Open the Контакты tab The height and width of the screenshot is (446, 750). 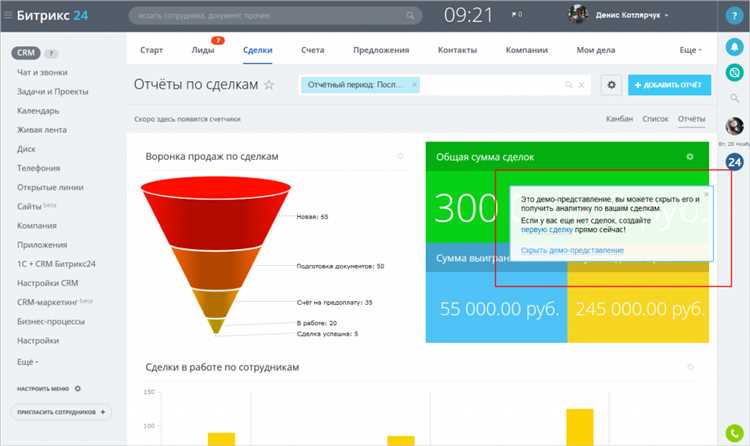click(457, 50)
